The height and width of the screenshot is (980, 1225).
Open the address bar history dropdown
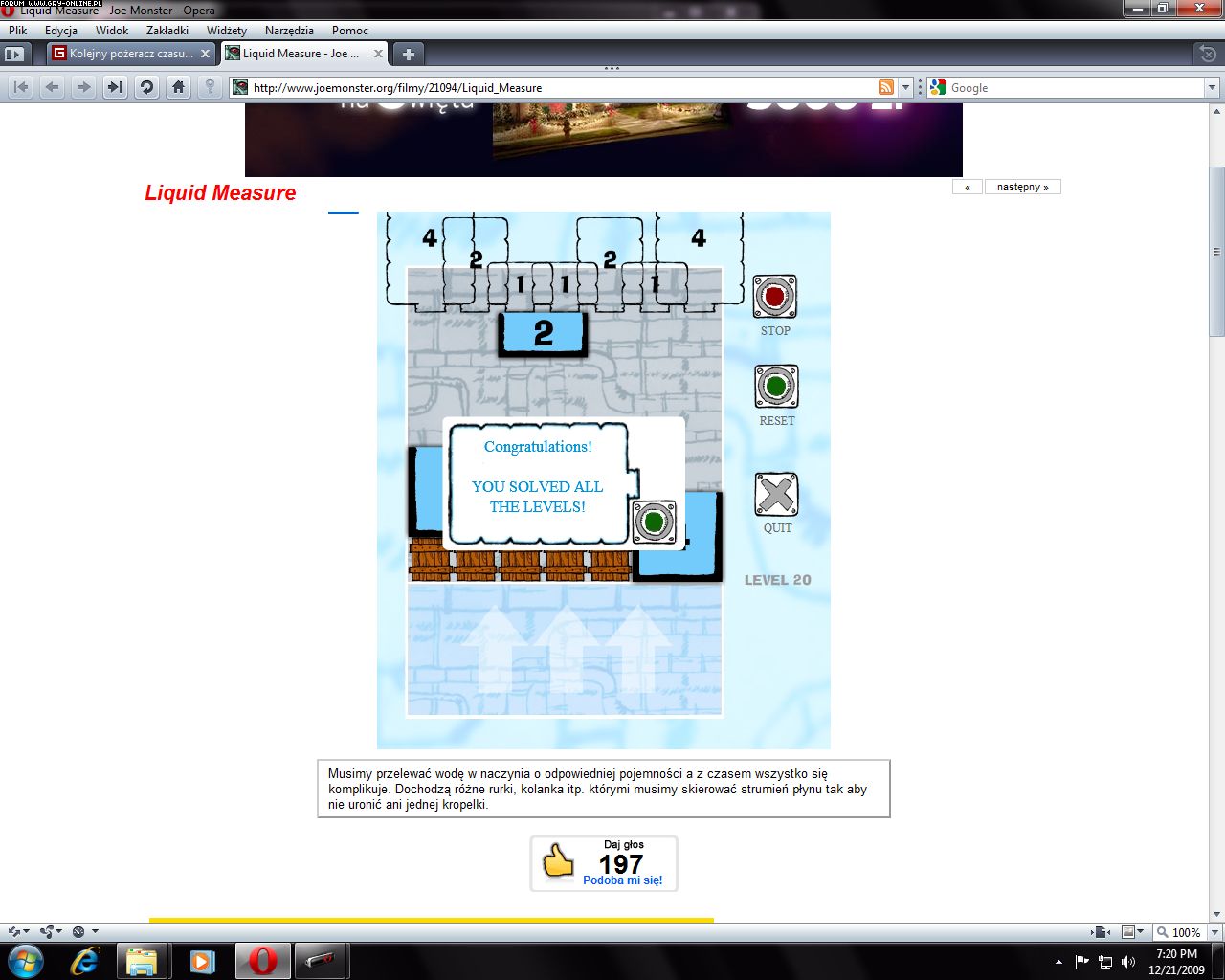pos(905,87)
